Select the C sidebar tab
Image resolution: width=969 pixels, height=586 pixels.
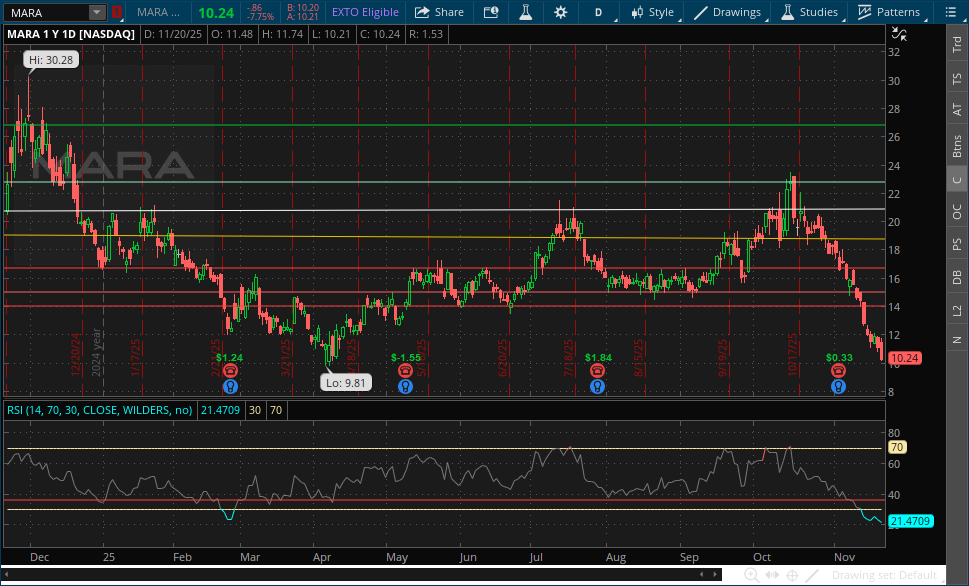pyautogui.click(x=957, y=179)
